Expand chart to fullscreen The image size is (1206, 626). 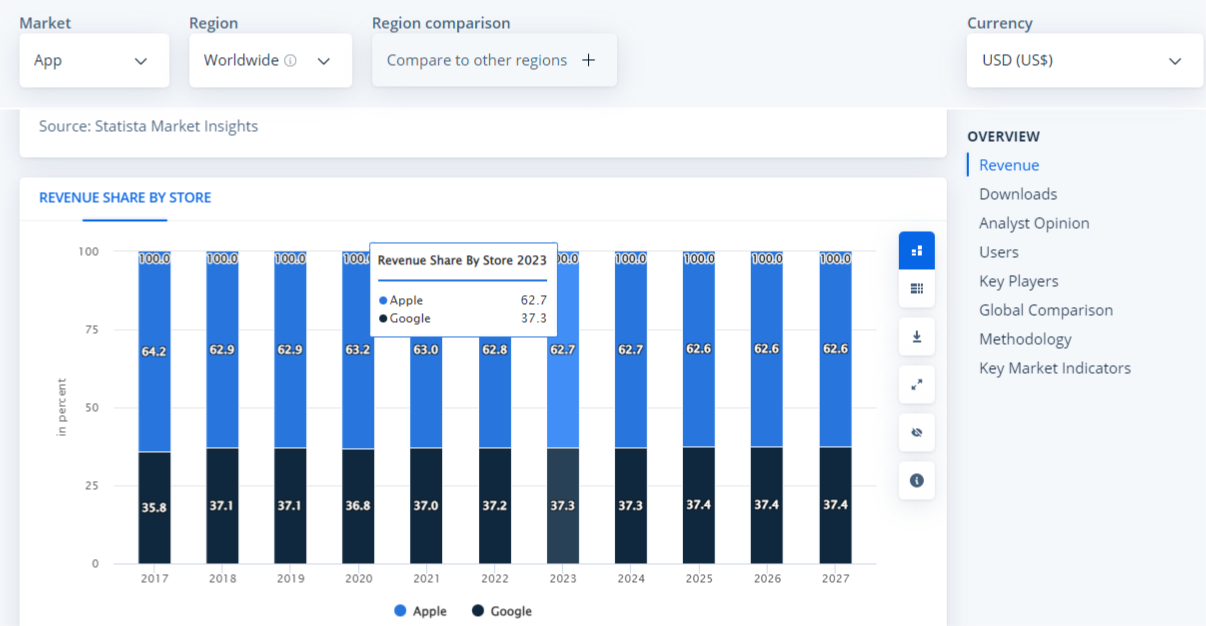click(x=916, y=384)
